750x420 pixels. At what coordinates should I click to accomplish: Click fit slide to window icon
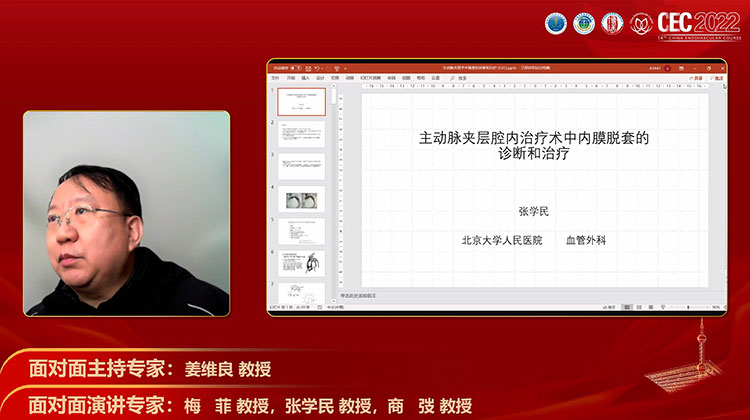coord(725,307)
